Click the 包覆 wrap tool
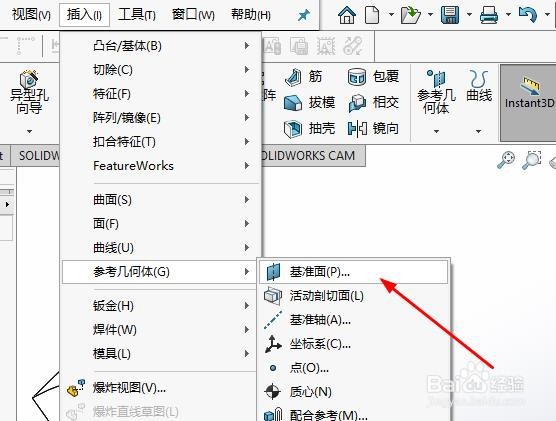 (373, 77)
